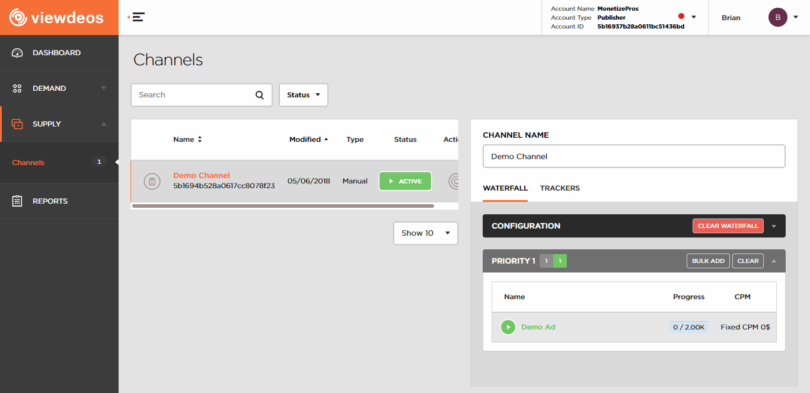Open the Demo Ad link
The width and height of the screenshot is (810, 393).
pyautogui.click(x=538, y=327)
